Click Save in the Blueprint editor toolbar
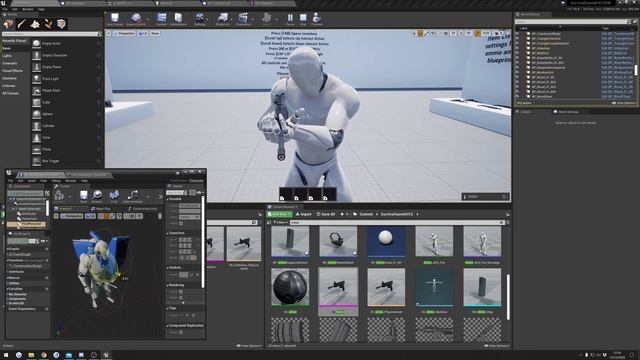 click(x=84, y=196)
